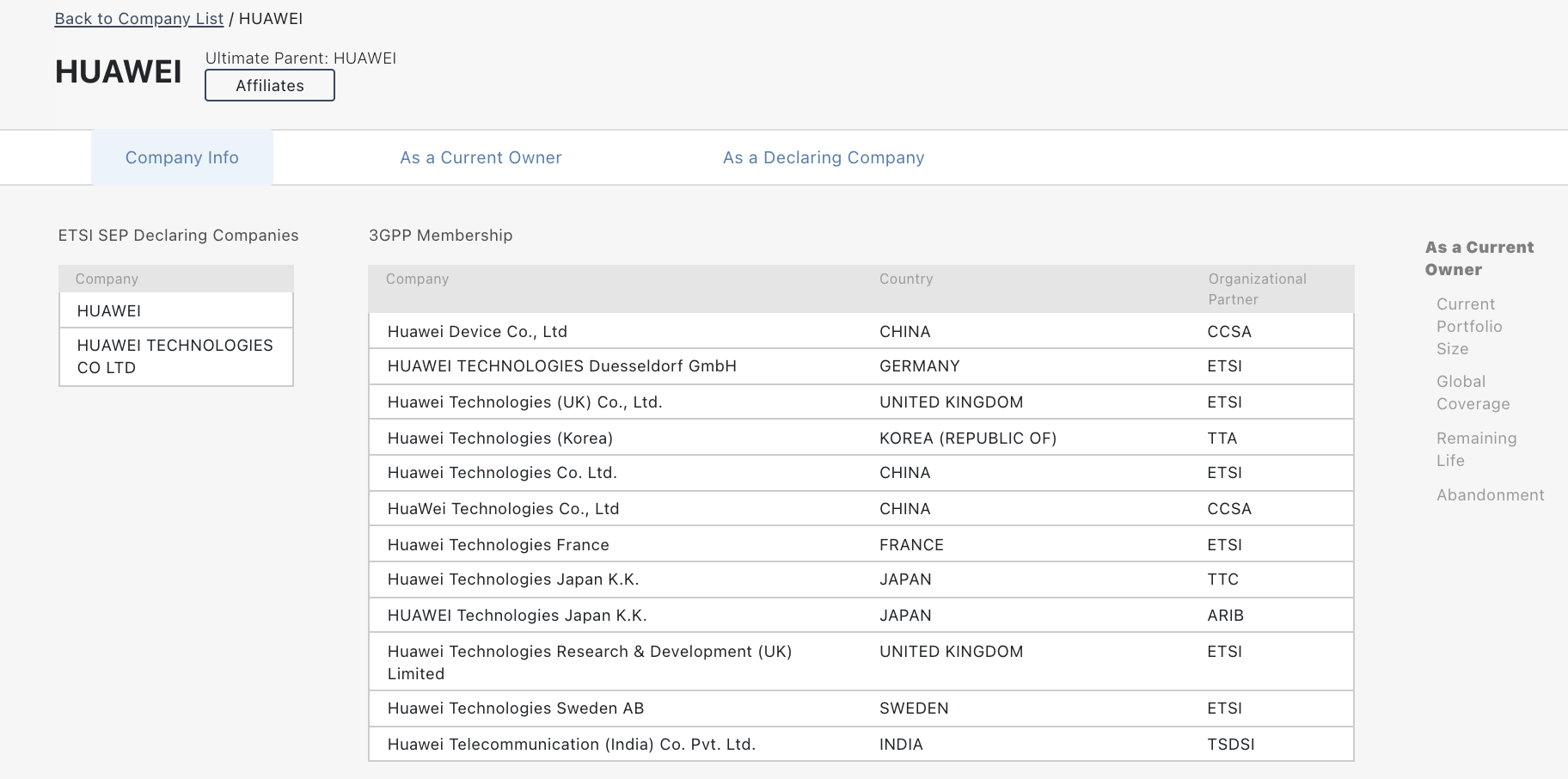Click the 3GPP Membership heading
The height and width of the screenshot is (779, 1568).
(440, 236)
